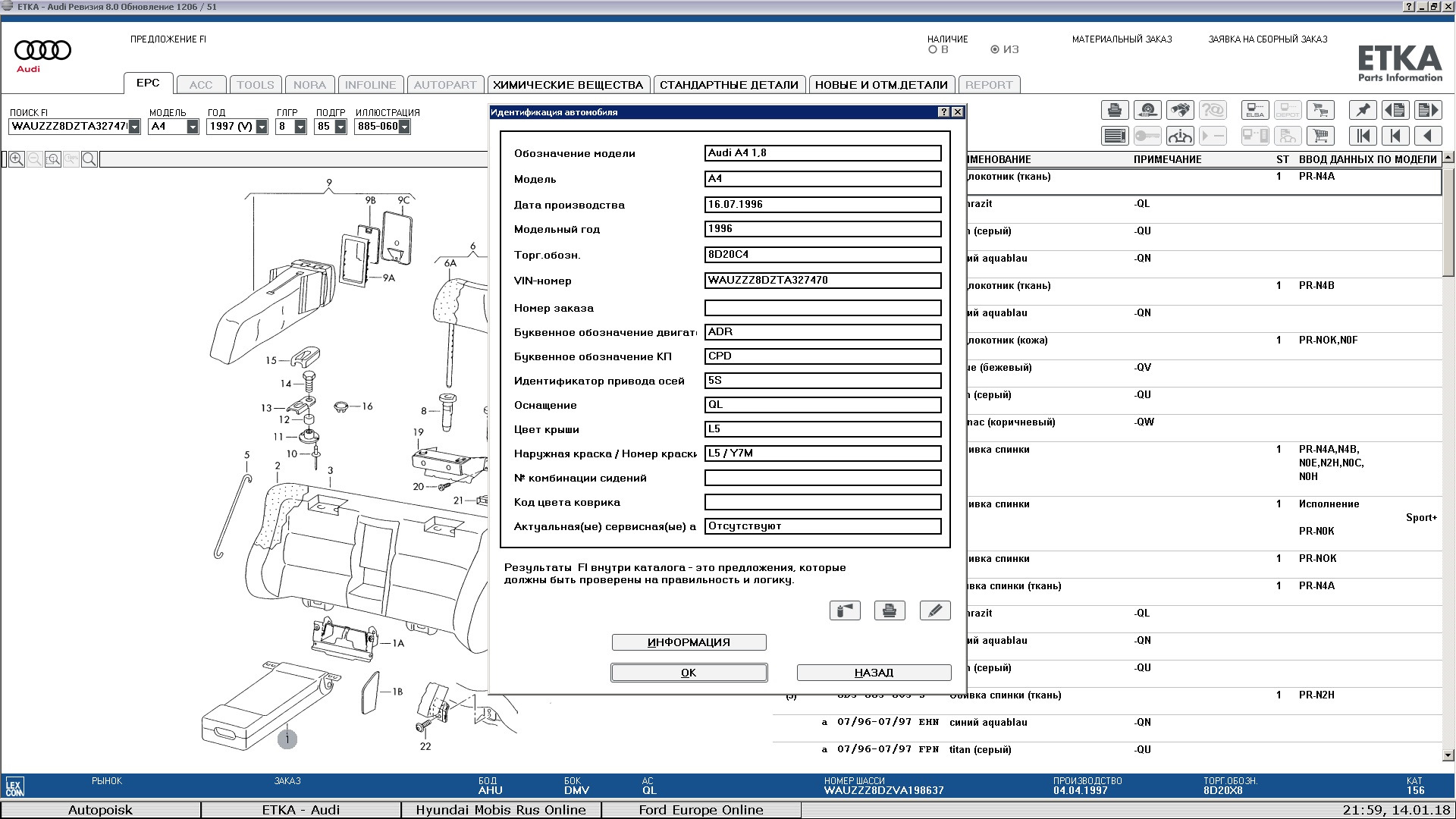Click the vehicle information car icon
Screen dimensions: 1456x819
(1180, 136)
